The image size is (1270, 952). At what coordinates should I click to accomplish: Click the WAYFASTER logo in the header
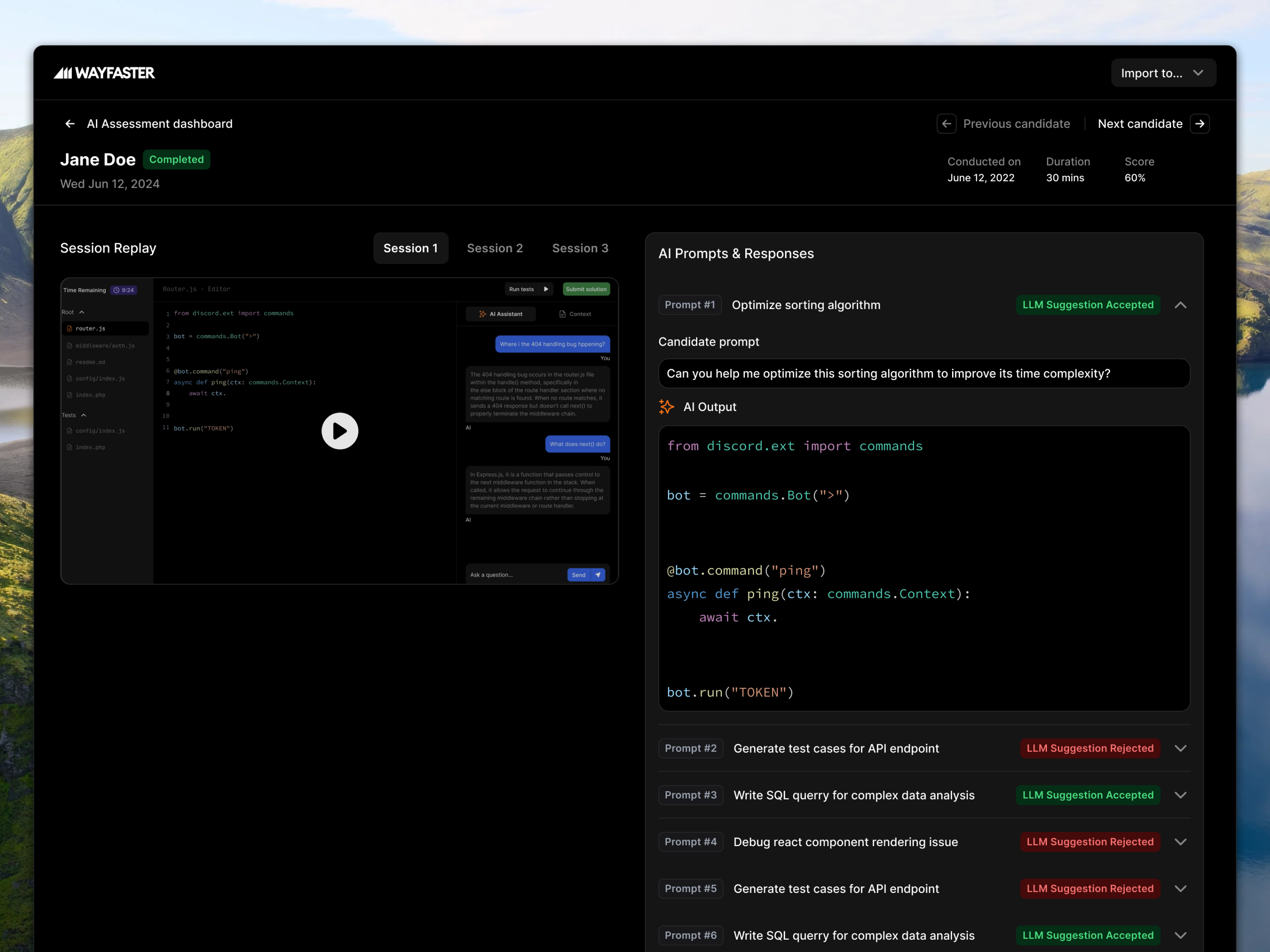coord(104,73)
